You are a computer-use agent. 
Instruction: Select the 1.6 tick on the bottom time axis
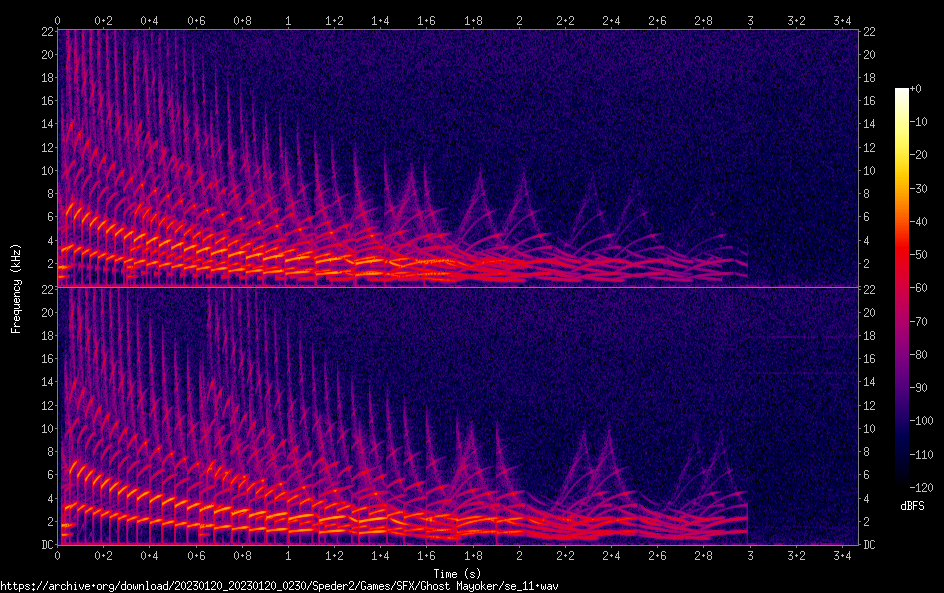coord(426,555)
